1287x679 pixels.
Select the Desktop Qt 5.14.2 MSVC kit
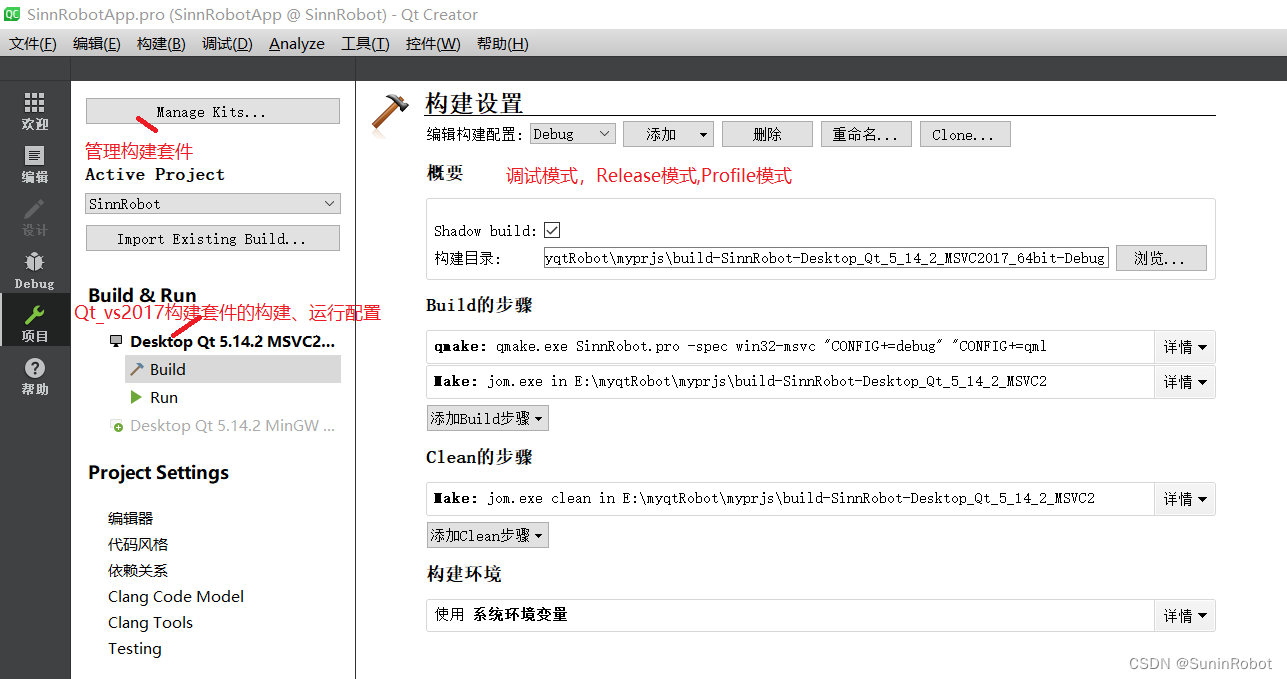coord(233,342)
